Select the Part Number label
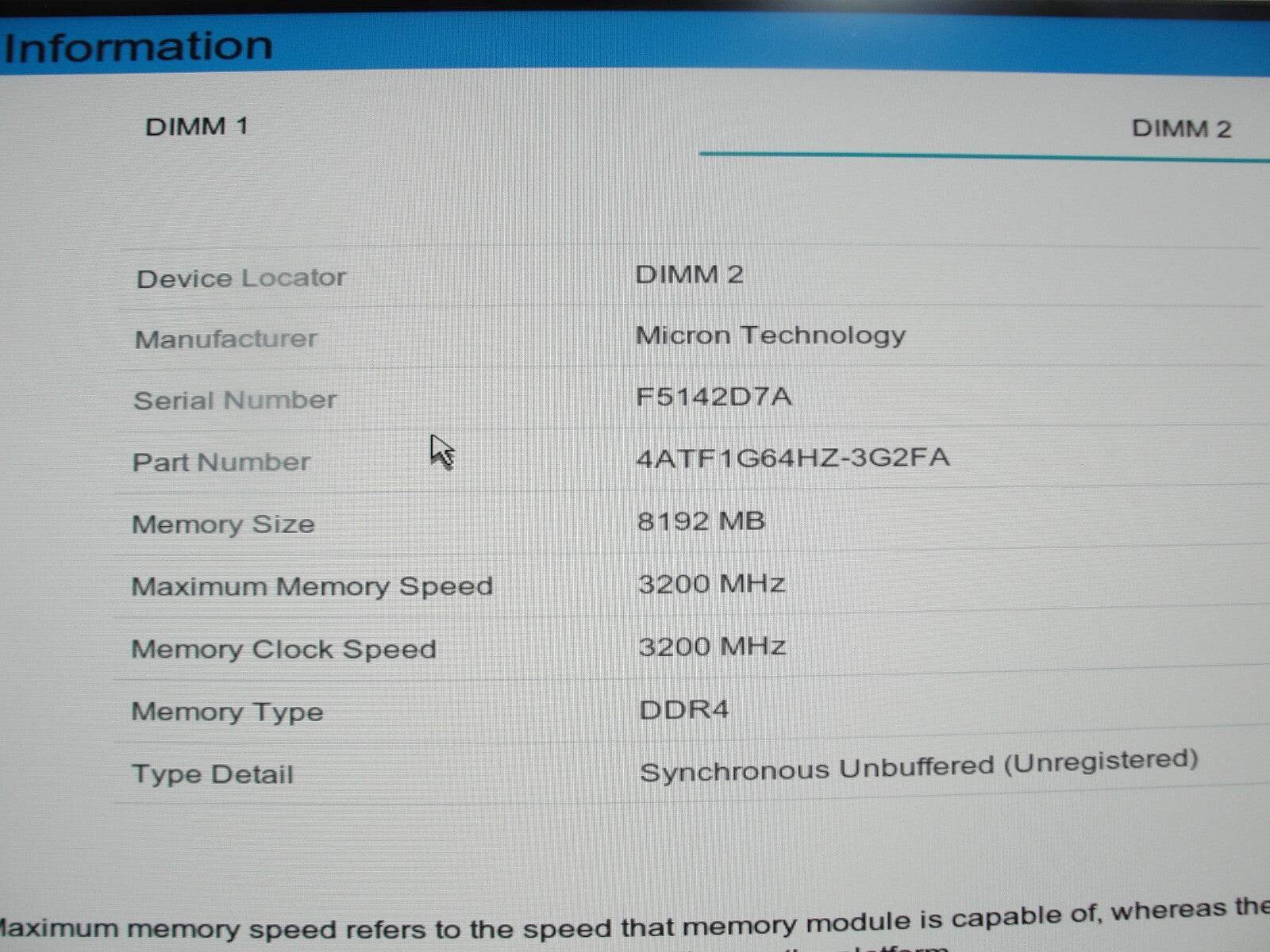Screen dimensions: 1270x952 pos(221,462)
